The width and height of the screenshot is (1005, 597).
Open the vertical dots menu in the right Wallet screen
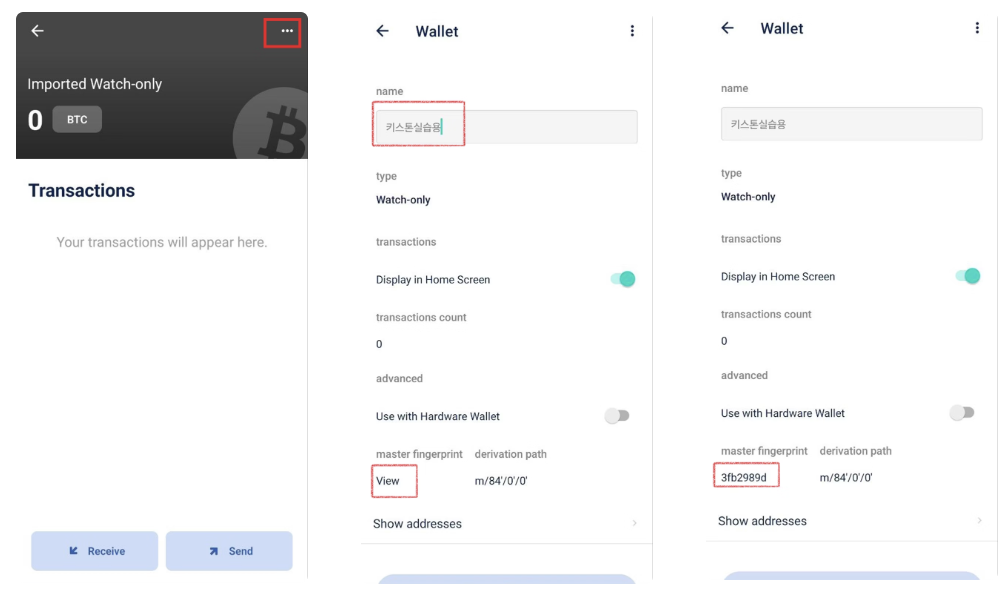click(x=977, y=28)
